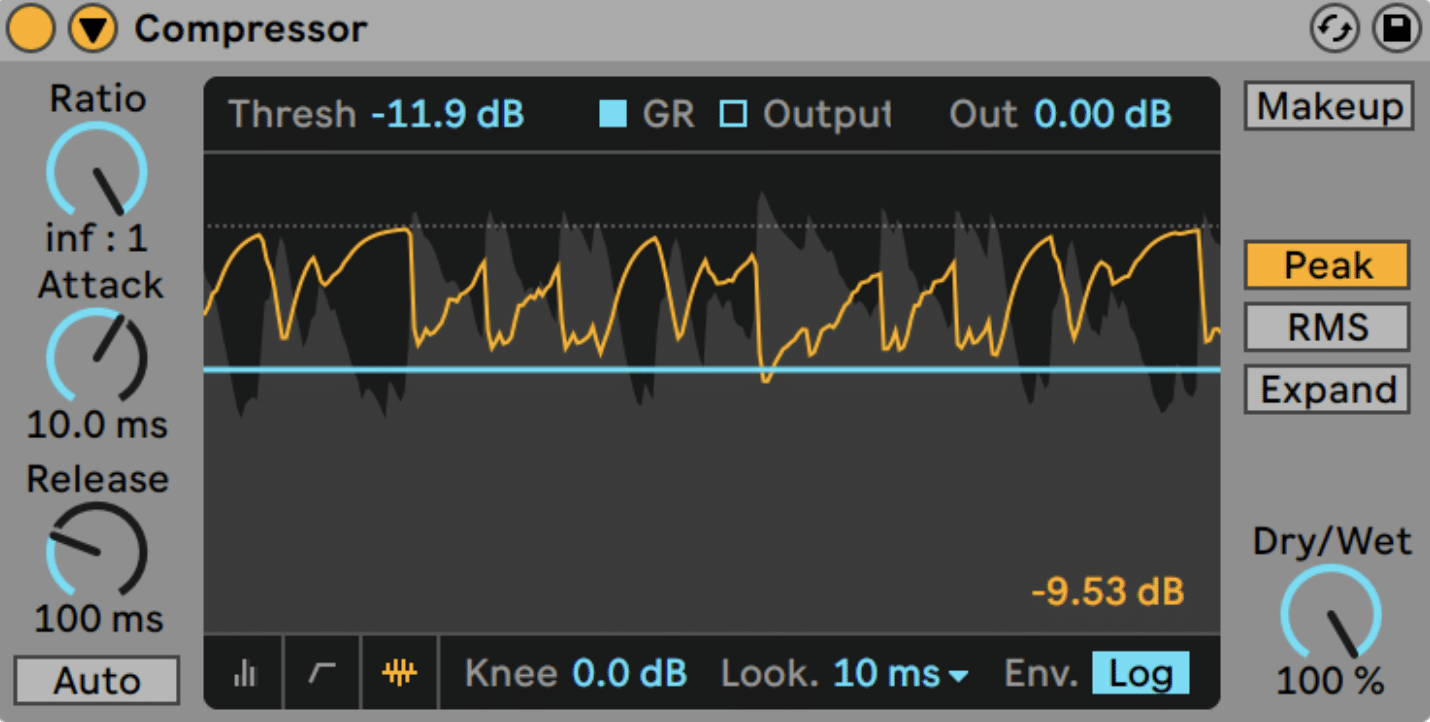Viewport: 1430px width, 722px height.
Task: Click the Thresh -11.9 dB value
Action: [x=448, y=115]
